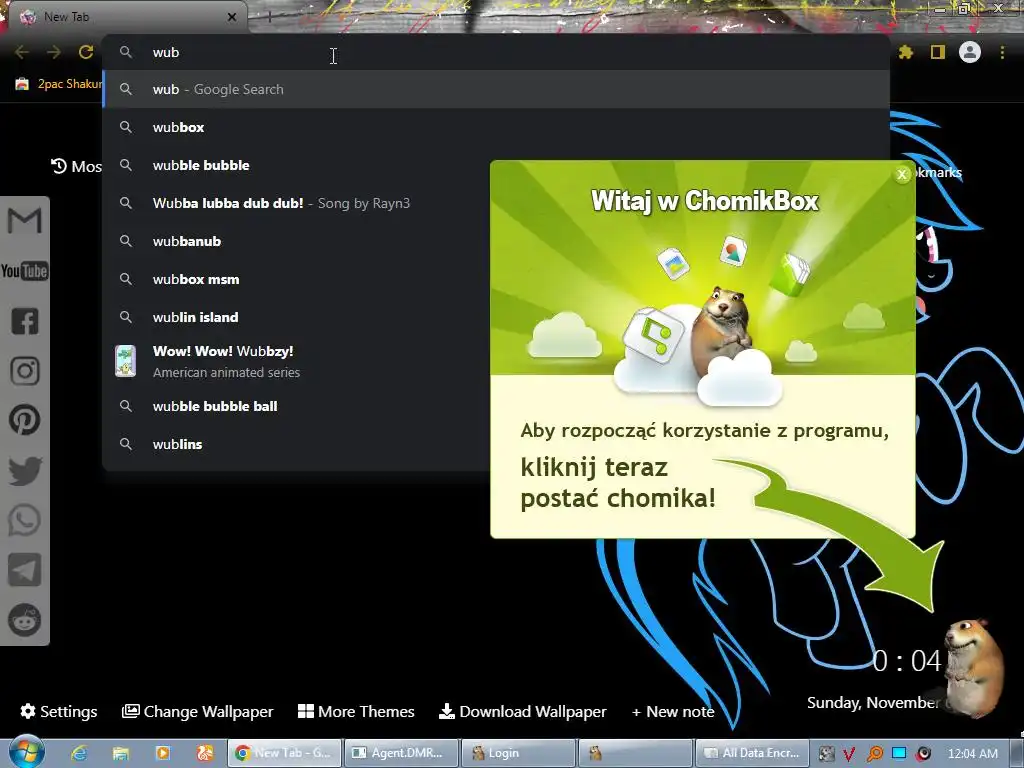1024x768 pixels.
Task: Open the Chrome three-dot menu
Action: [1002, 52]
